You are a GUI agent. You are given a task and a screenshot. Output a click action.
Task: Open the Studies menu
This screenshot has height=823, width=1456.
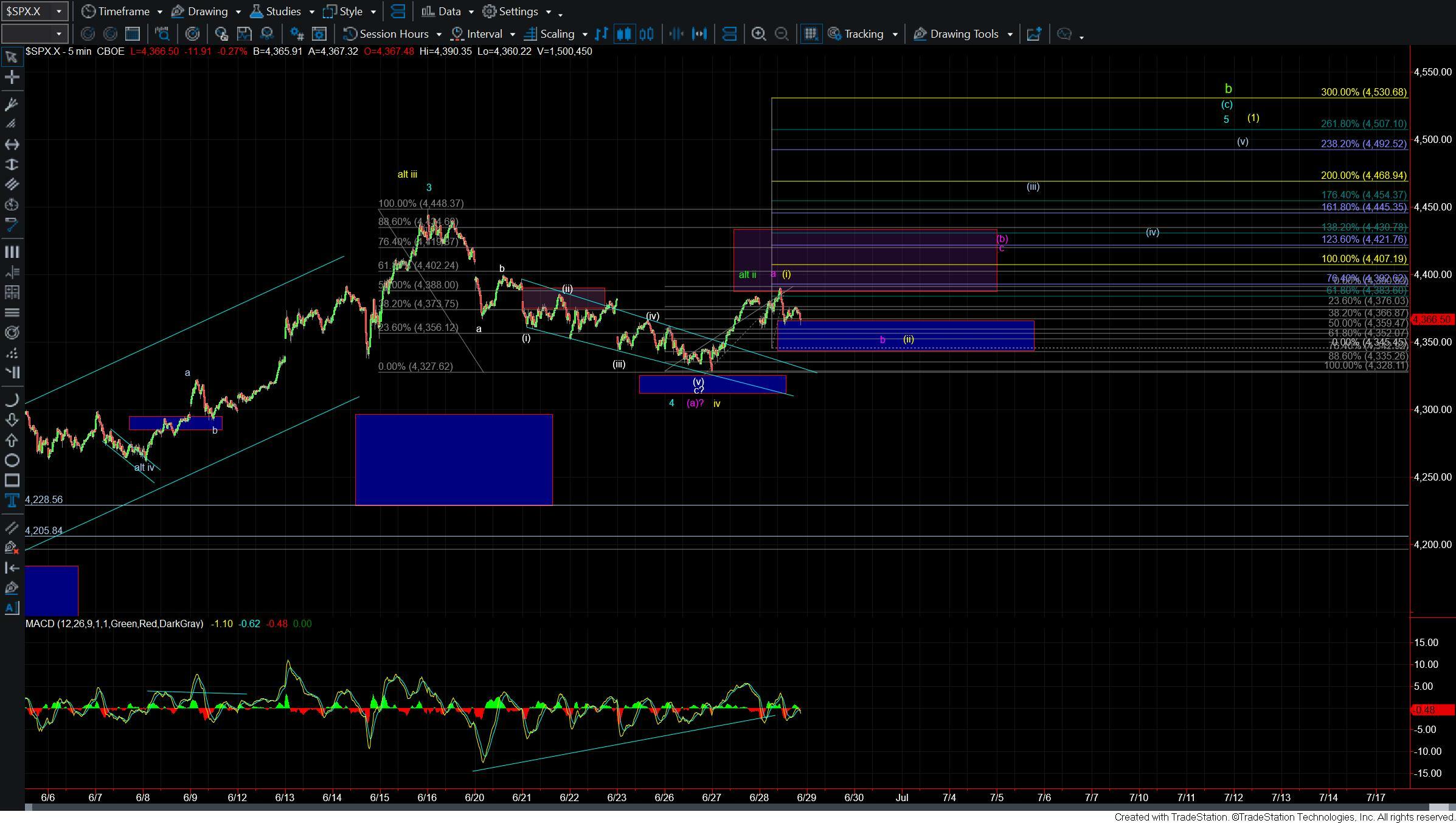click(282, 12)
